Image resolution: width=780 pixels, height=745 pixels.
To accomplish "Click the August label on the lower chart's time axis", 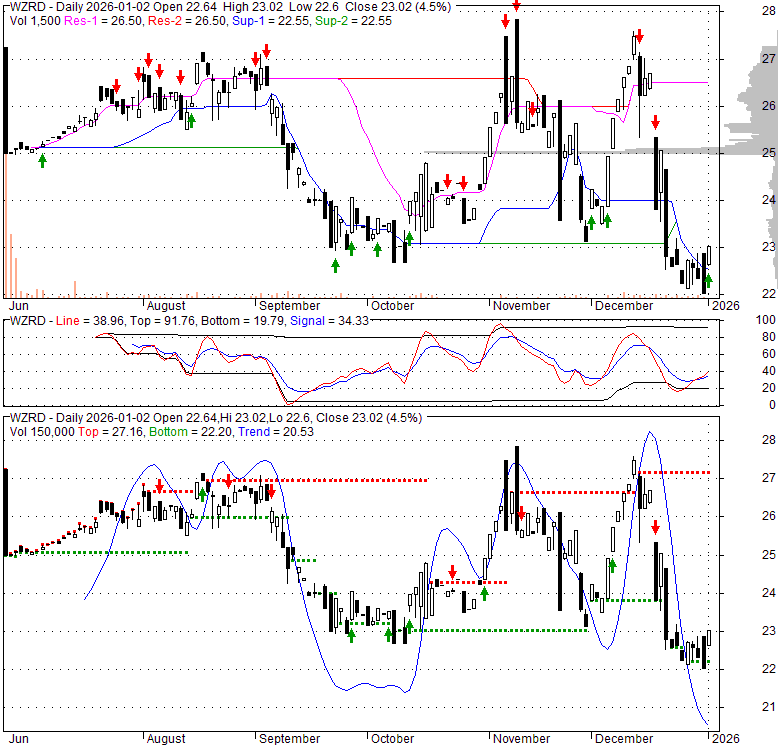I will point(166,739).
